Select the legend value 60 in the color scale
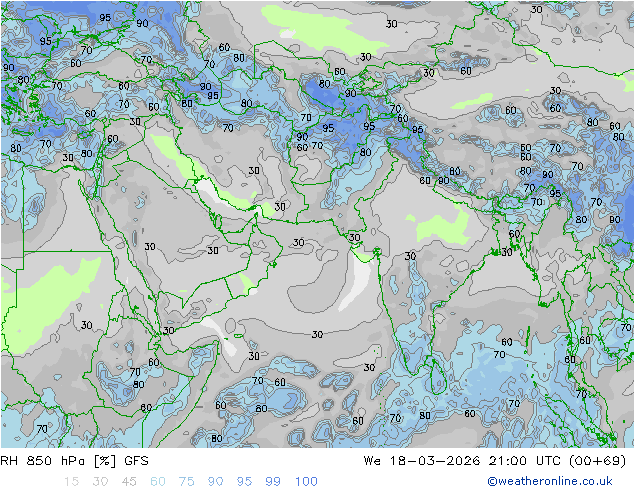Screen dimensions: 634x490 (158, 481)
